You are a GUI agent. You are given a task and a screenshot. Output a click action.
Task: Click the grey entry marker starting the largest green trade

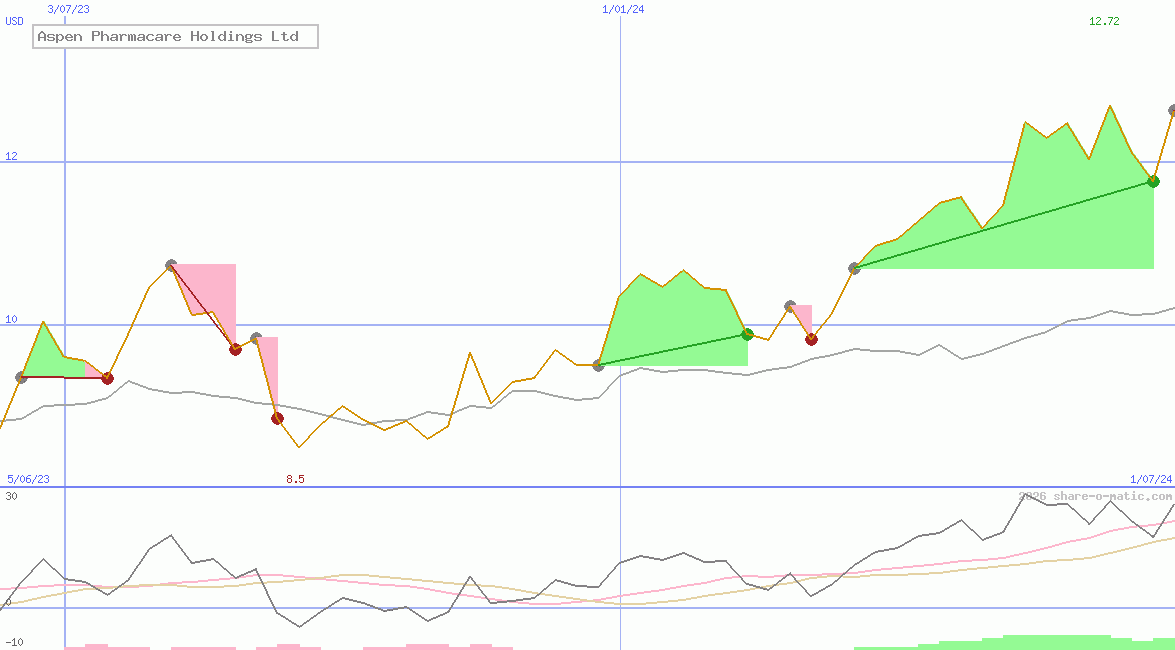tap(854, 268)
